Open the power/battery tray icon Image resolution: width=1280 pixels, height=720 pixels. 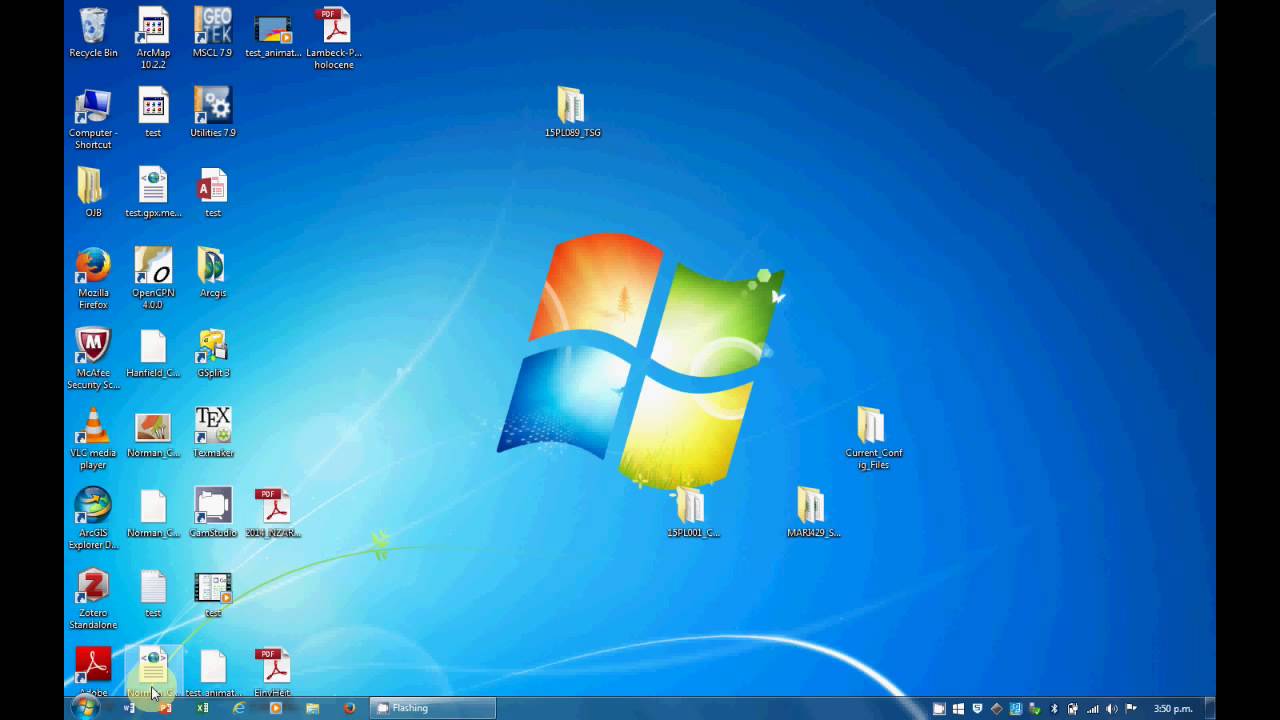tap(1072, 709)
